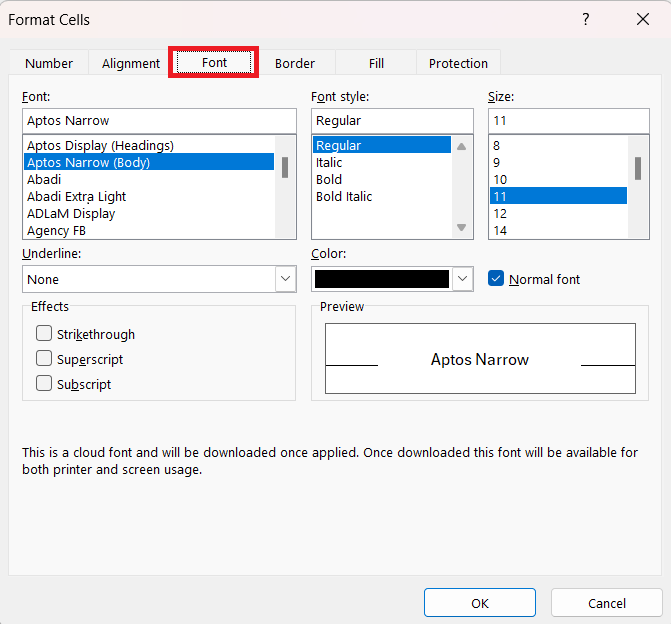Pick the Agency FB font
The width and height of the screenshot is (671, 624).
pos(149,231)
